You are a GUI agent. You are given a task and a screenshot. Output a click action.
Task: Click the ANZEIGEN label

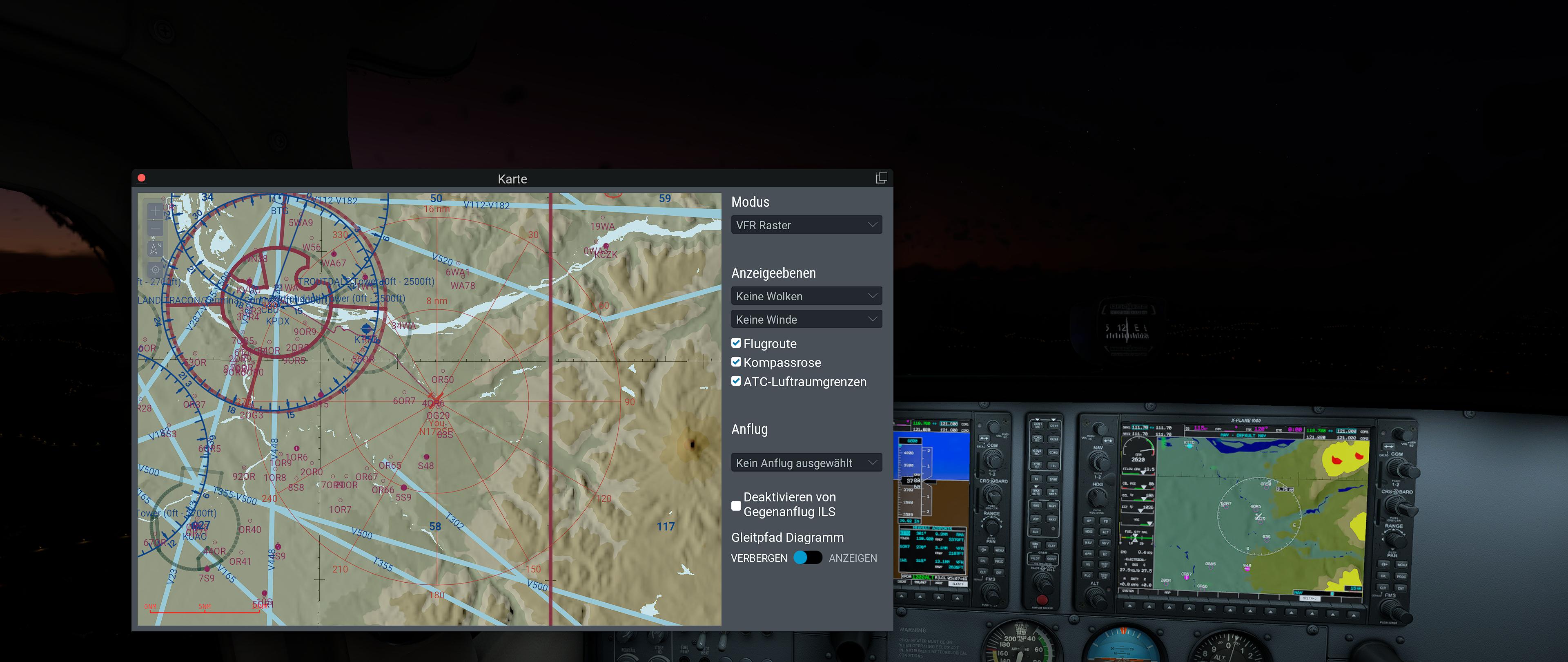853,558
